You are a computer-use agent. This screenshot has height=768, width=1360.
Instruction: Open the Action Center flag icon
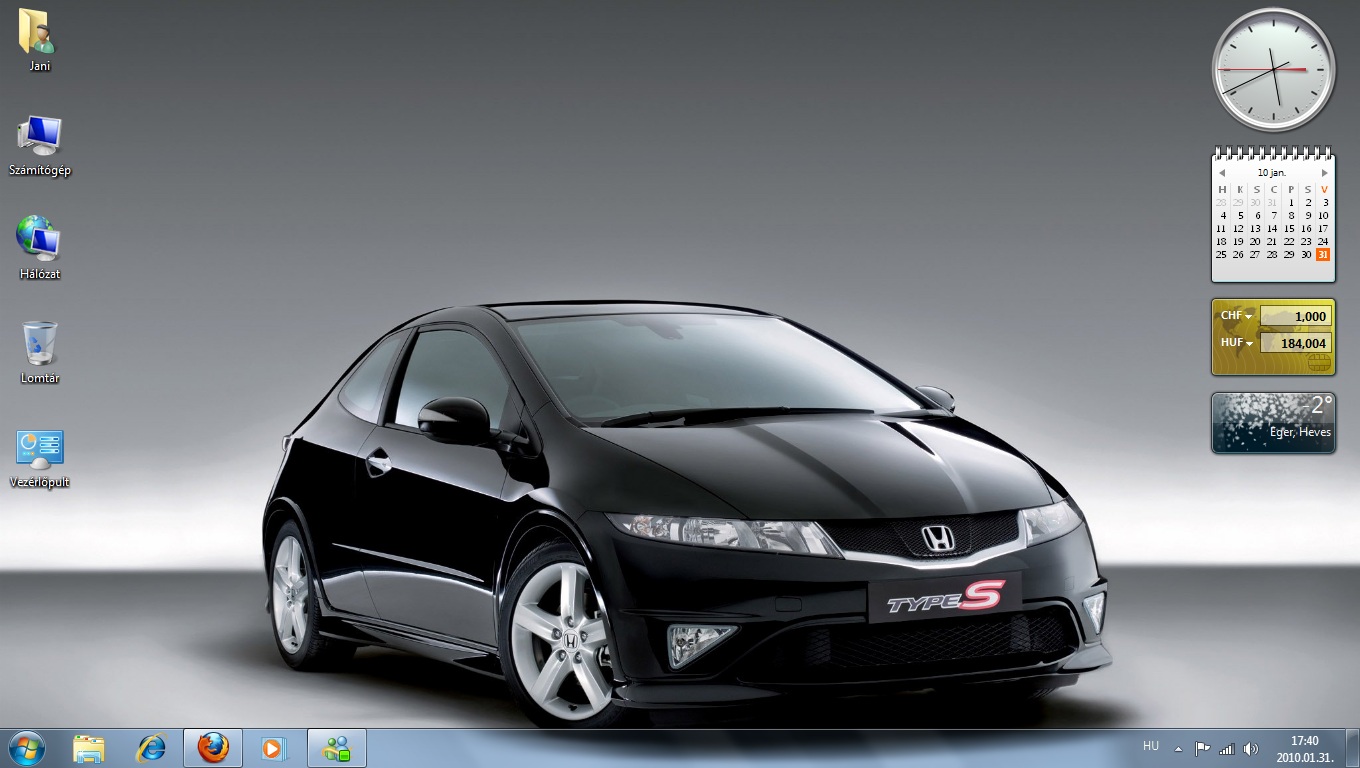pos(1203,748)
